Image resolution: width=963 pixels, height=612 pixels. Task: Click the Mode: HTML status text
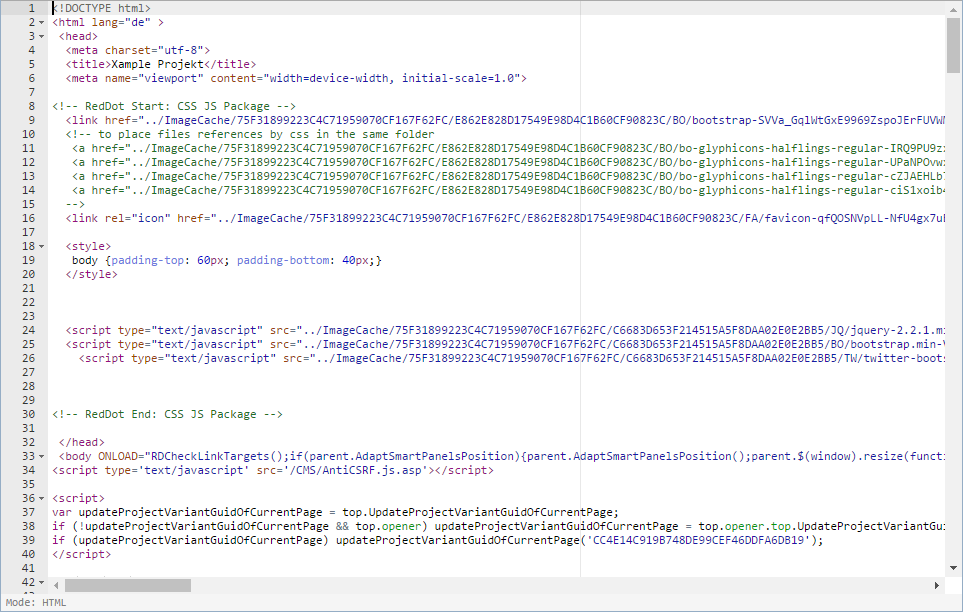click(x=36, y=603)
